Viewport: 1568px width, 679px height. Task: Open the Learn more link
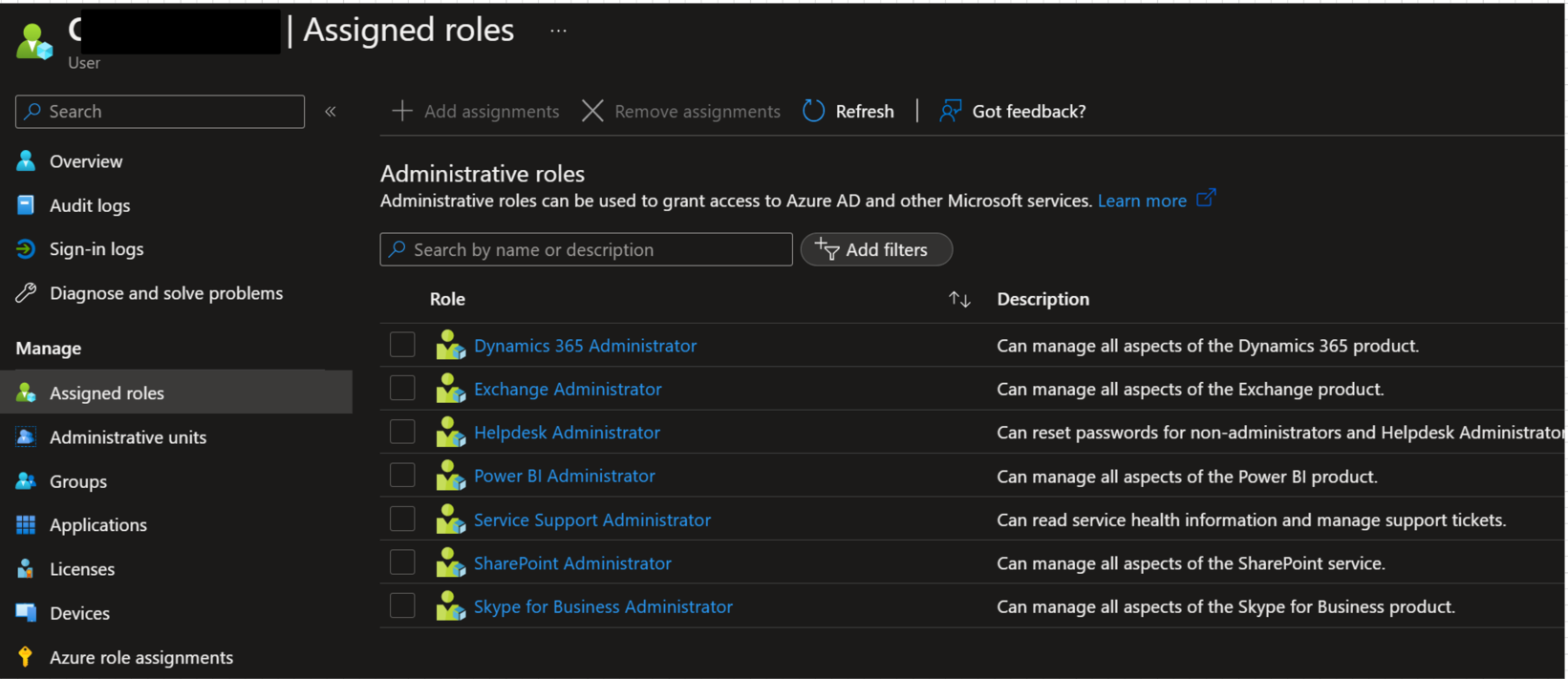[x=1142, y=201]
